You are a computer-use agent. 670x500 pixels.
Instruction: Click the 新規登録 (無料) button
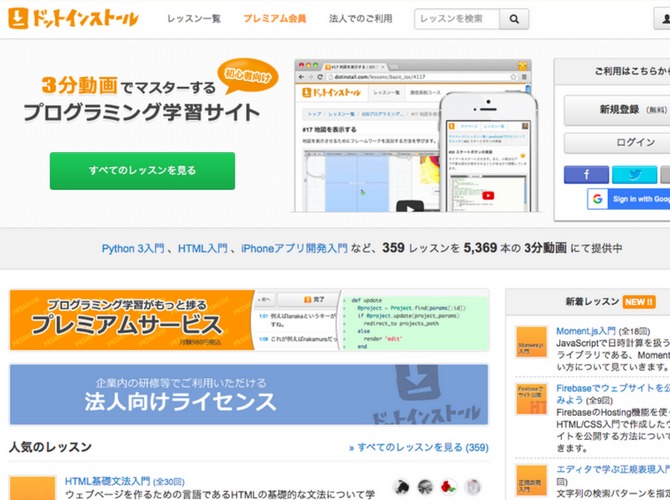[x=617, y=110]
